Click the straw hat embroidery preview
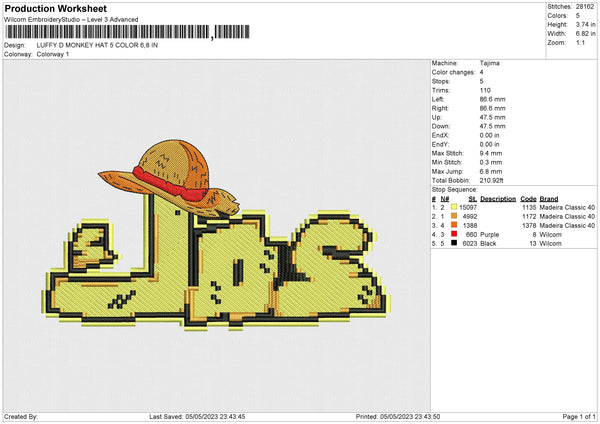Screen dimensions: 600x424 click(169, 179)
